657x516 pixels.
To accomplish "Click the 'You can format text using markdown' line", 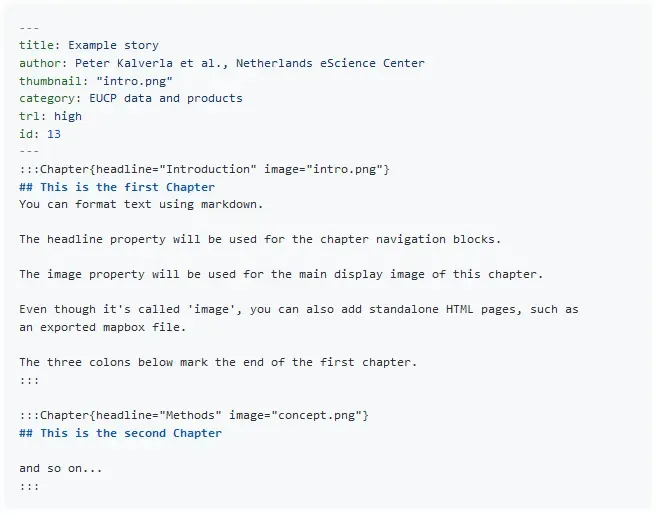I will click(141, 205).
